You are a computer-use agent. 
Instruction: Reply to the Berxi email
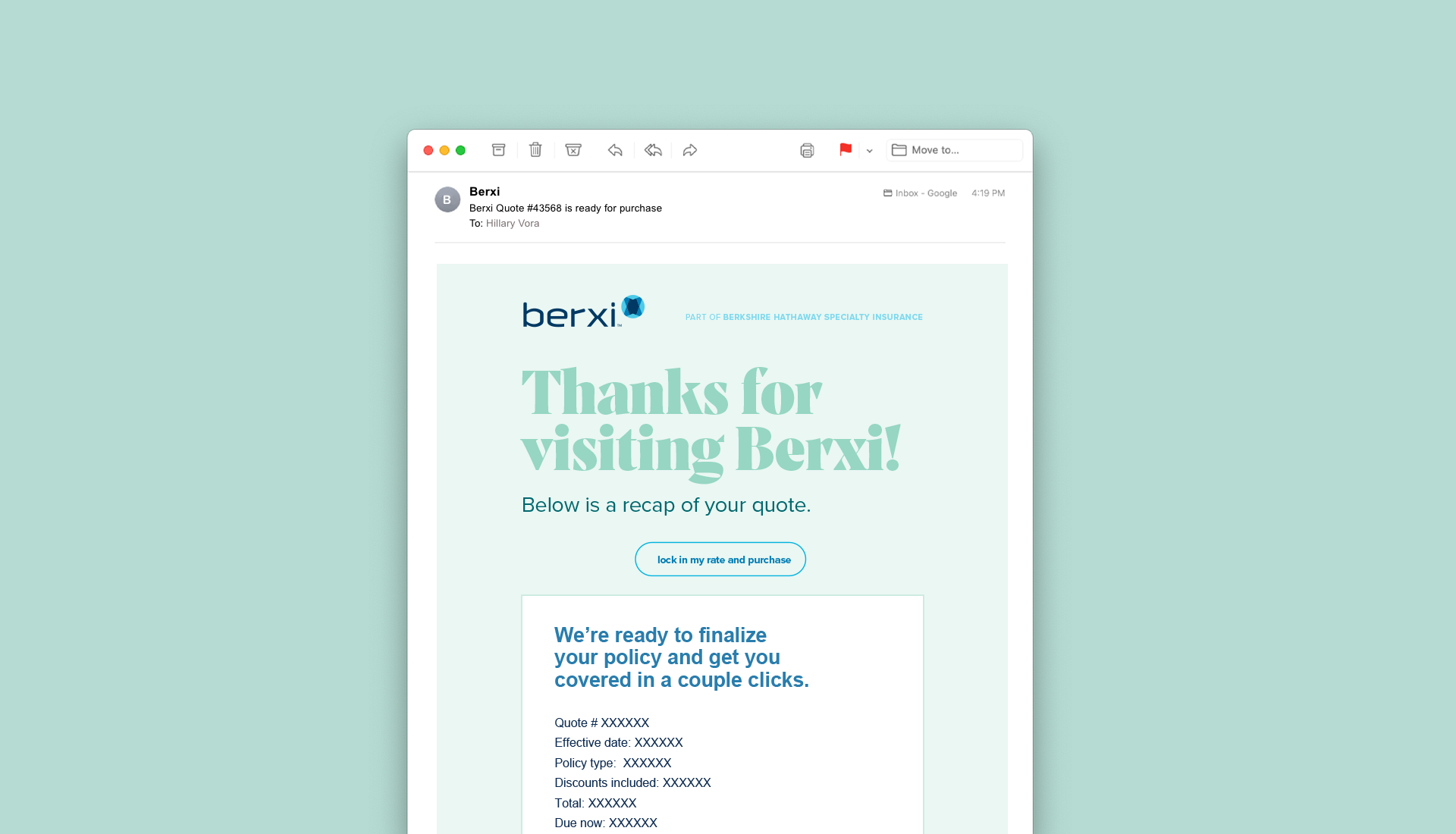tap(615, 150)
